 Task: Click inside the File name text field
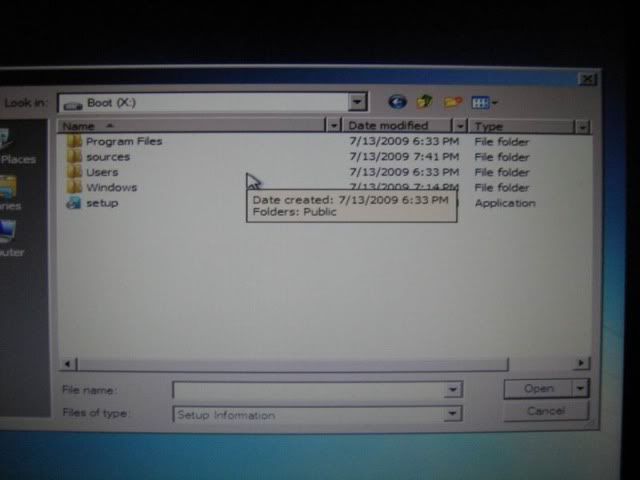pos(310,390)
